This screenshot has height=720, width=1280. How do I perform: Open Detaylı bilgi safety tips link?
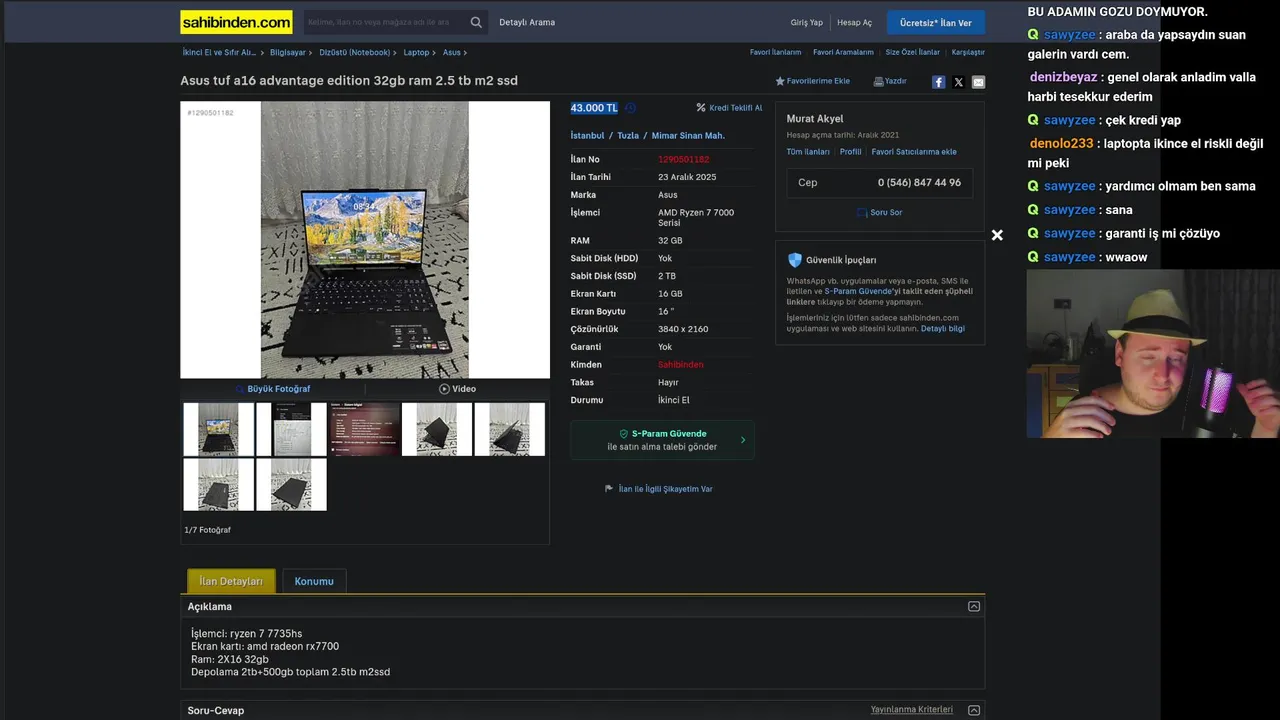pyautogui.click(x=943, y=328)
